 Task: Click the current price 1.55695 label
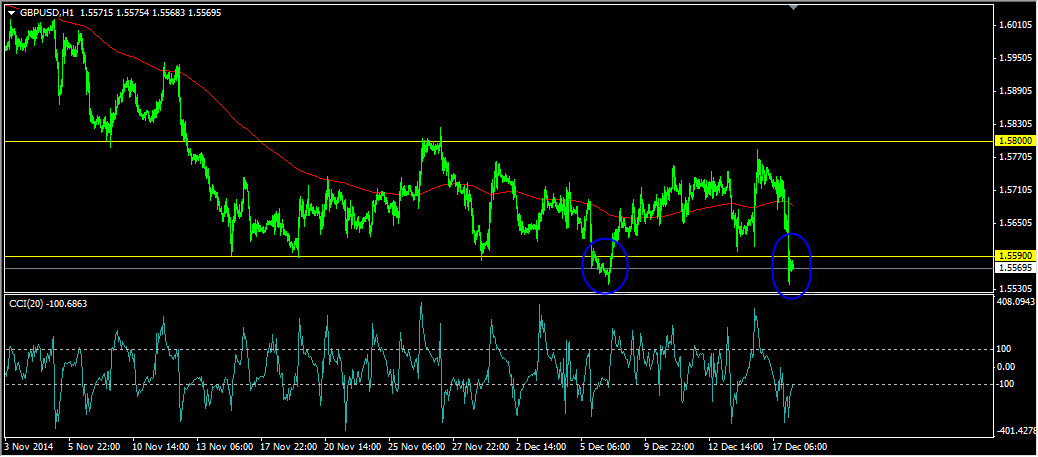[1015, 268]
